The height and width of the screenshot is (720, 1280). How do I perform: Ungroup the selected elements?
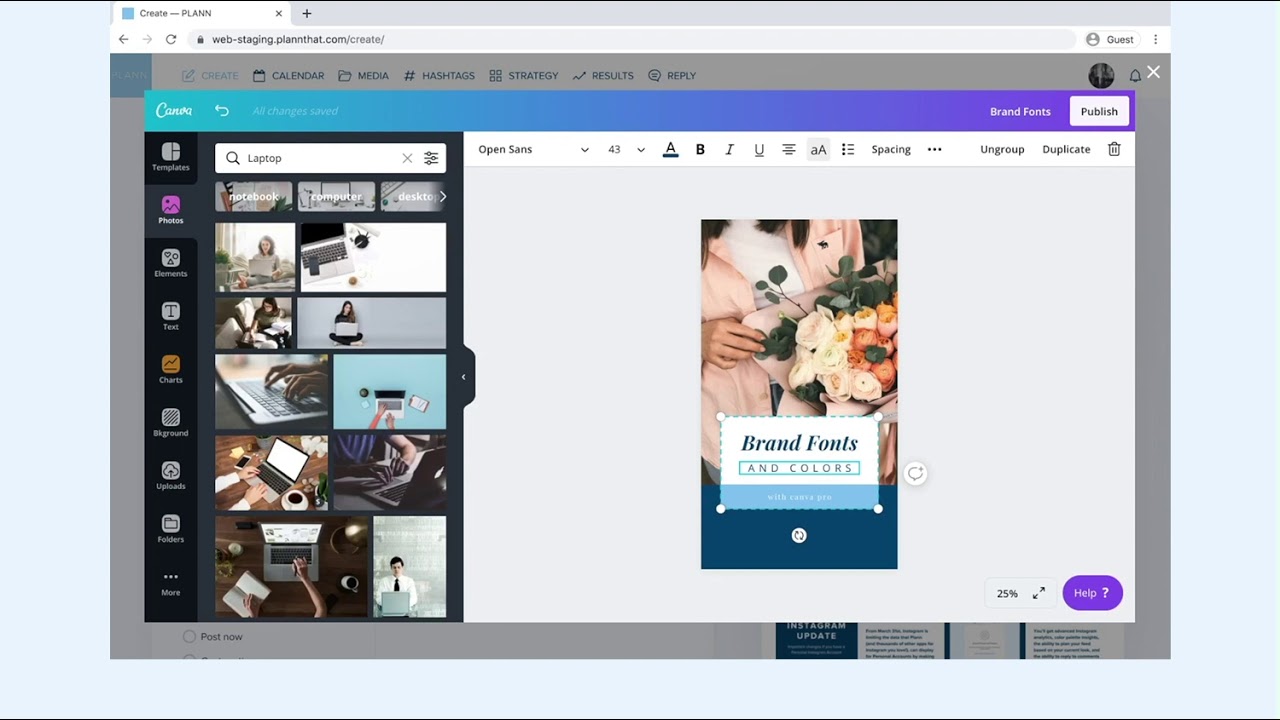pyautogui.click(x=1002, y=149)
